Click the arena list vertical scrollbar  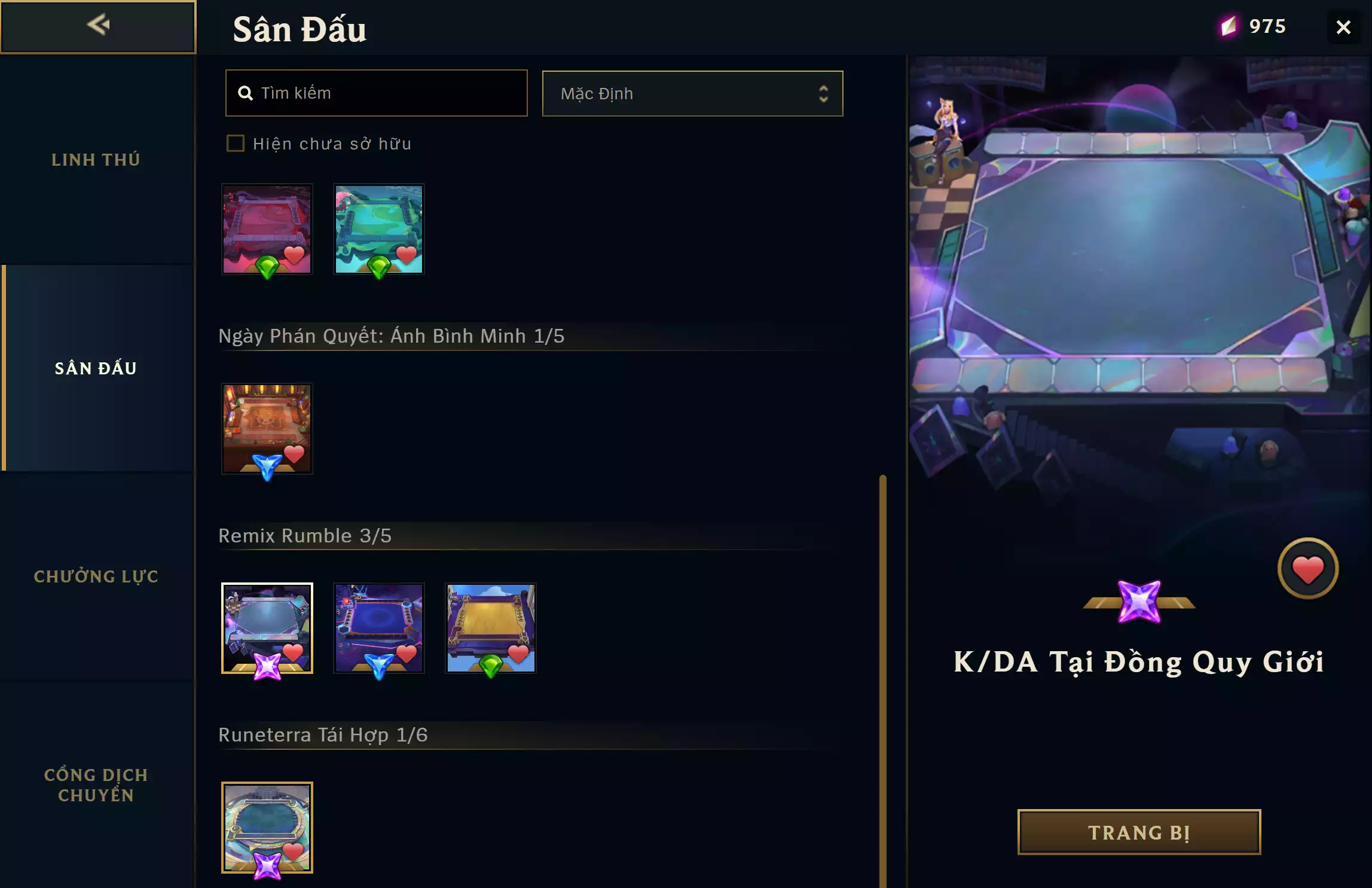pos(882,681)
